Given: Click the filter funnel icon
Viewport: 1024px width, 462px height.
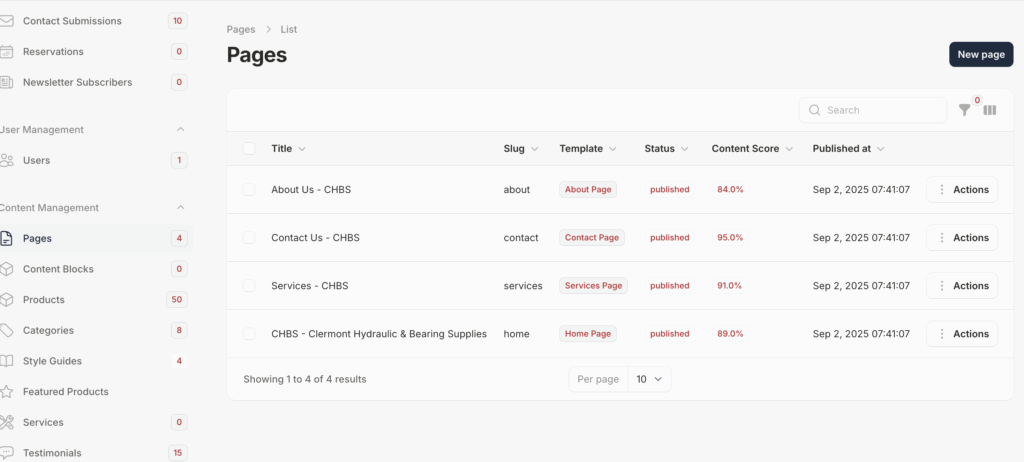Looking at the screenshot, I should pyautogui.click(x=964, y=110).
